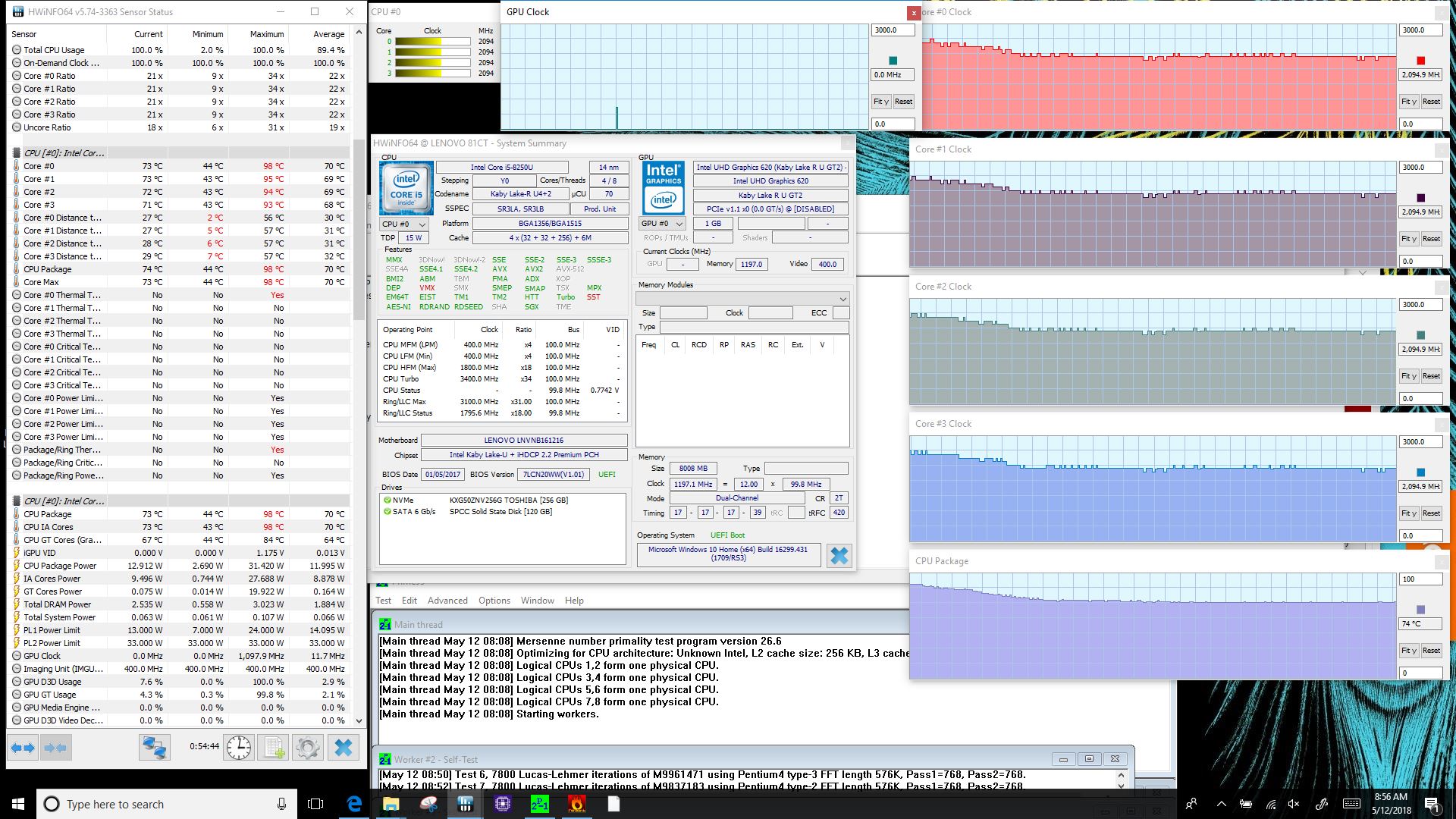The image size is (1456, 819).
Task: Click Fit y in GPU Clock graph
Action: click(880, 102)
